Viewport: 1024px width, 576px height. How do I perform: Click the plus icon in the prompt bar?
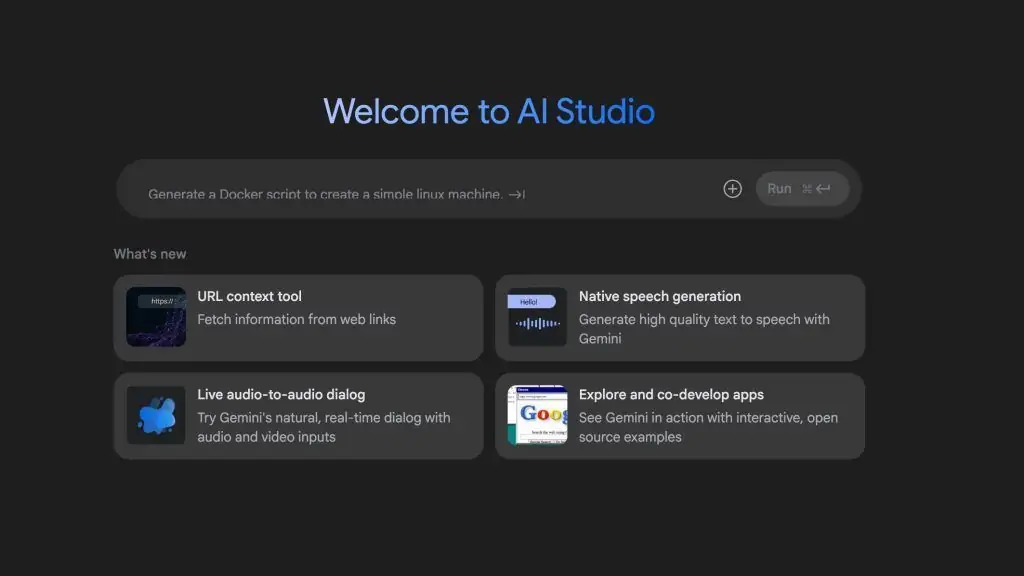point(733,188)
